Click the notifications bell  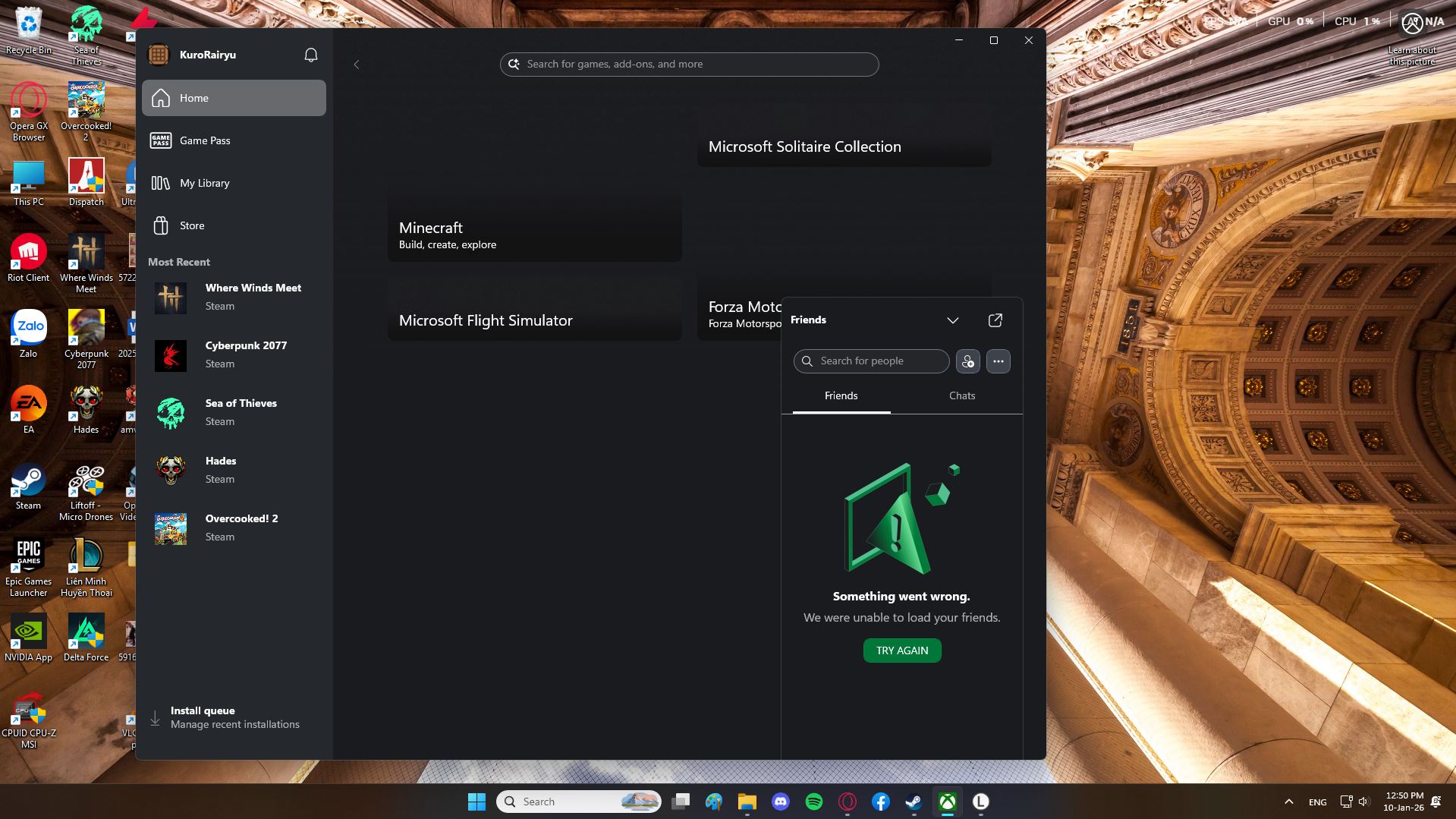click(x=310, y=54)
